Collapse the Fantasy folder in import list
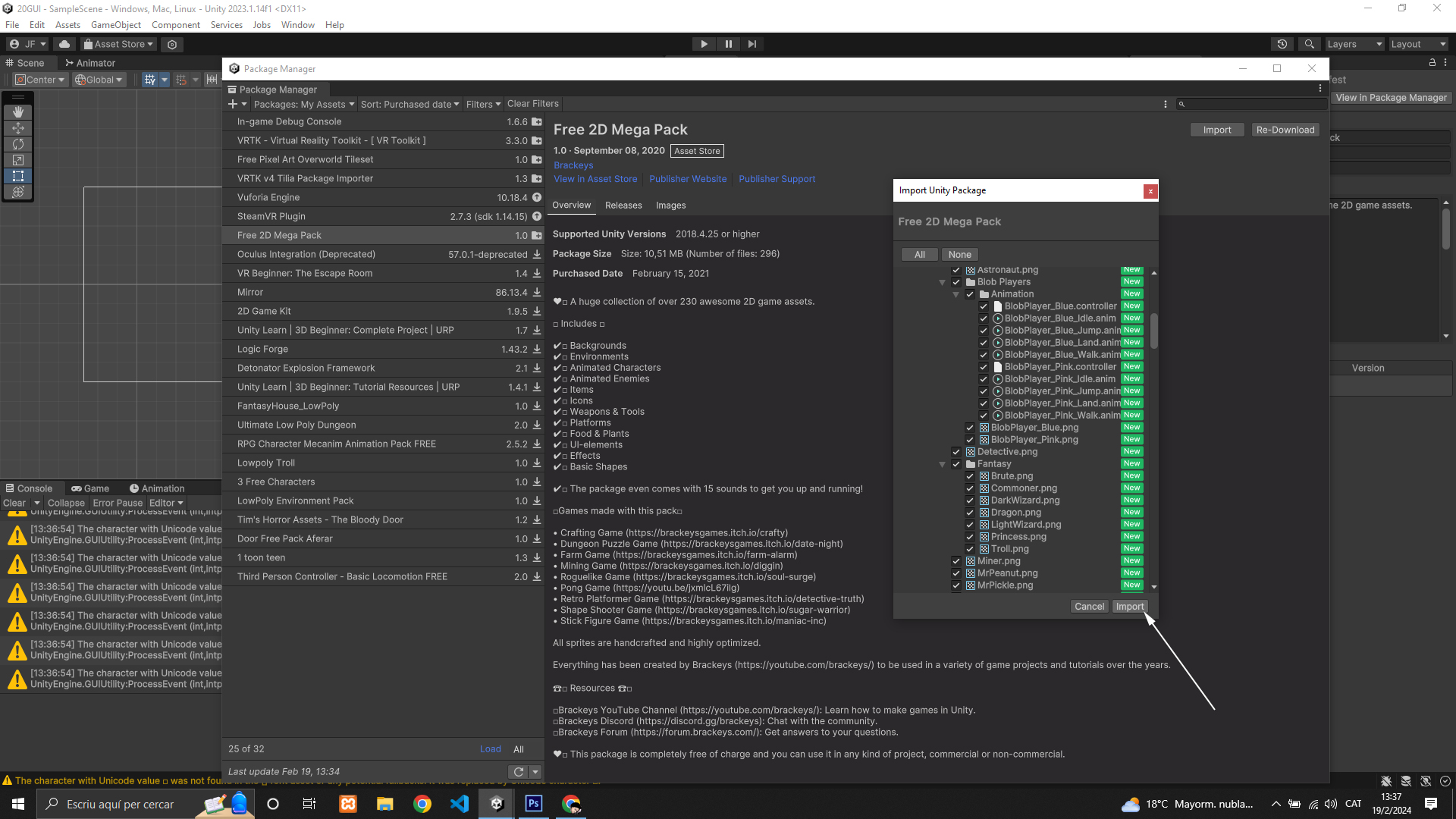Image resolution: width=1456 pixels, height=819 pixels. point(943,464)
